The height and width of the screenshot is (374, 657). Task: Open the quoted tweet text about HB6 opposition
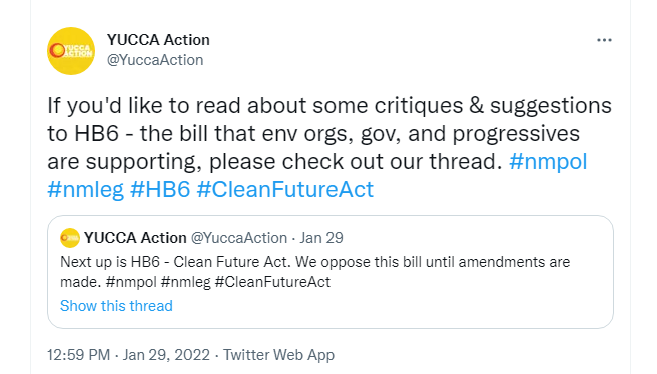[315, 272]
